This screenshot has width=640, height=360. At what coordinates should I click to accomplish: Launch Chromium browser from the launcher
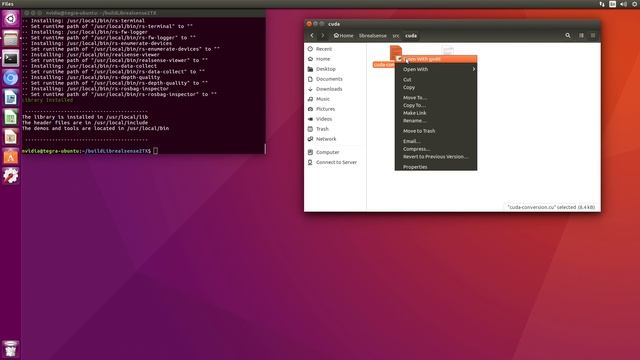11,78
